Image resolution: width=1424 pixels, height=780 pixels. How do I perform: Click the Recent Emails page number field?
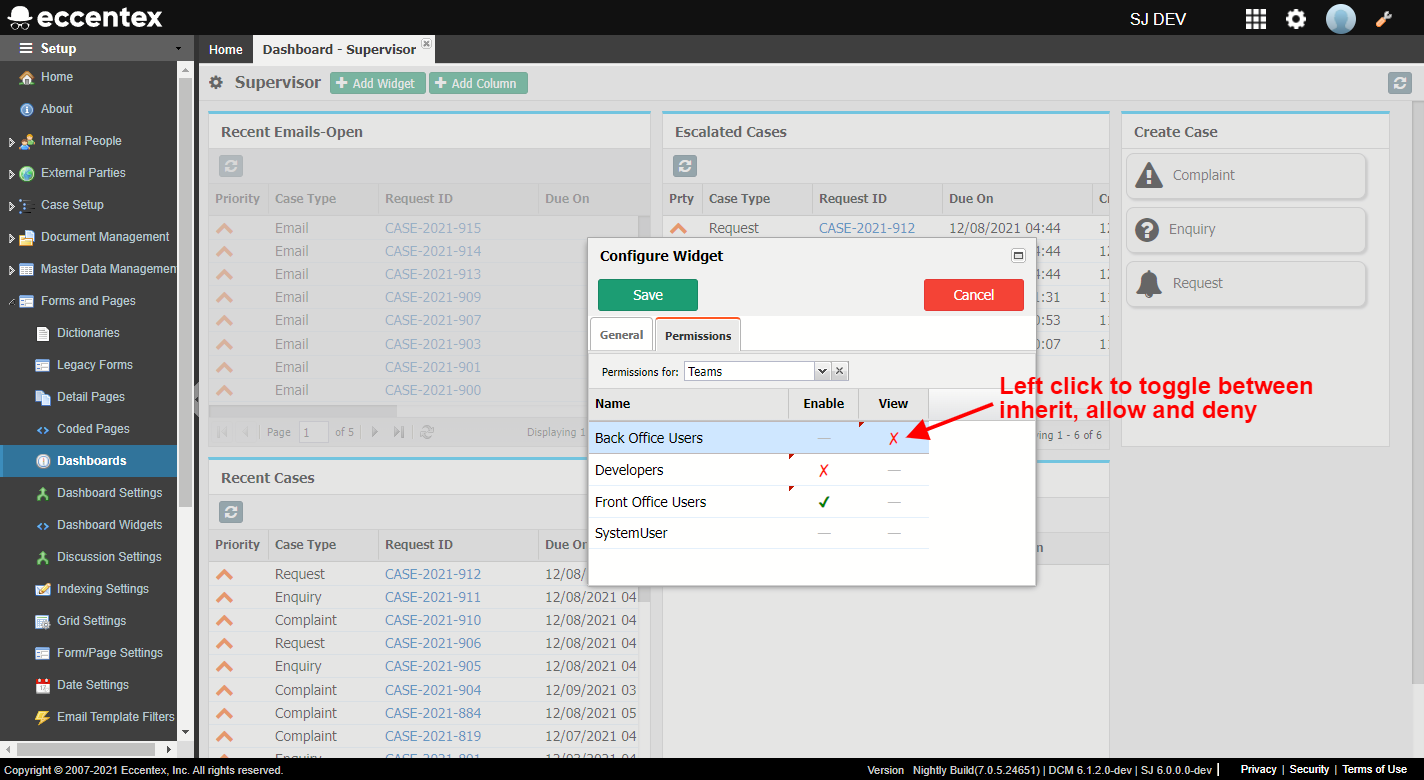[x=314, y=432]
